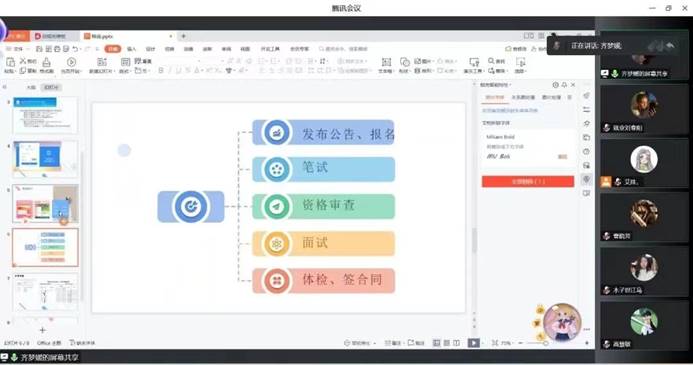Viewport: 693px width, 365px height.
Task: Click the Find magnifier icon in ribbon
Action: click(x=491, y=61)
